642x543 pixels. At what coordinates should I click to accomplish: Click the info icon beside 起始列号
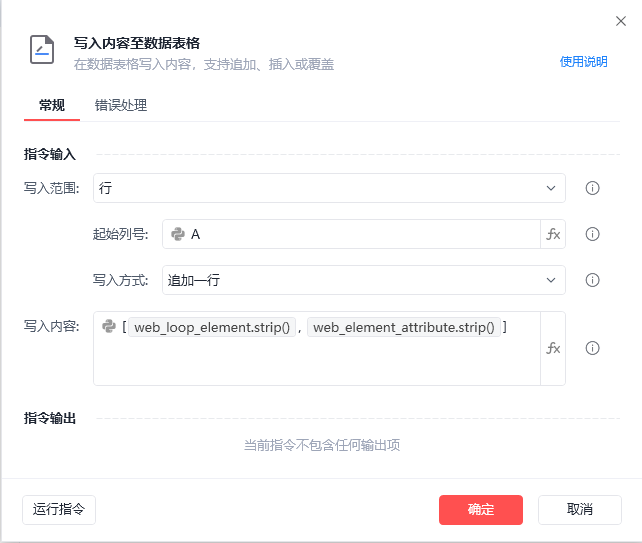click(592, 234)
